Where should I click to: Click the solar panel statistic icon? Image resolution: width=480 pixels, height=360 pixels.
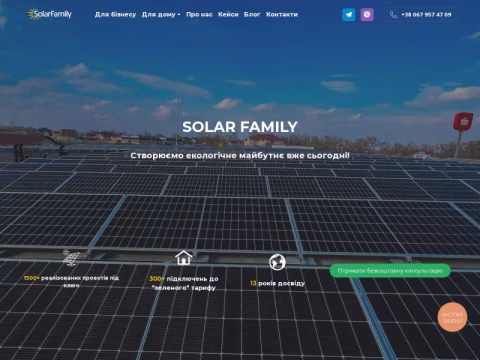pos(71,258)
